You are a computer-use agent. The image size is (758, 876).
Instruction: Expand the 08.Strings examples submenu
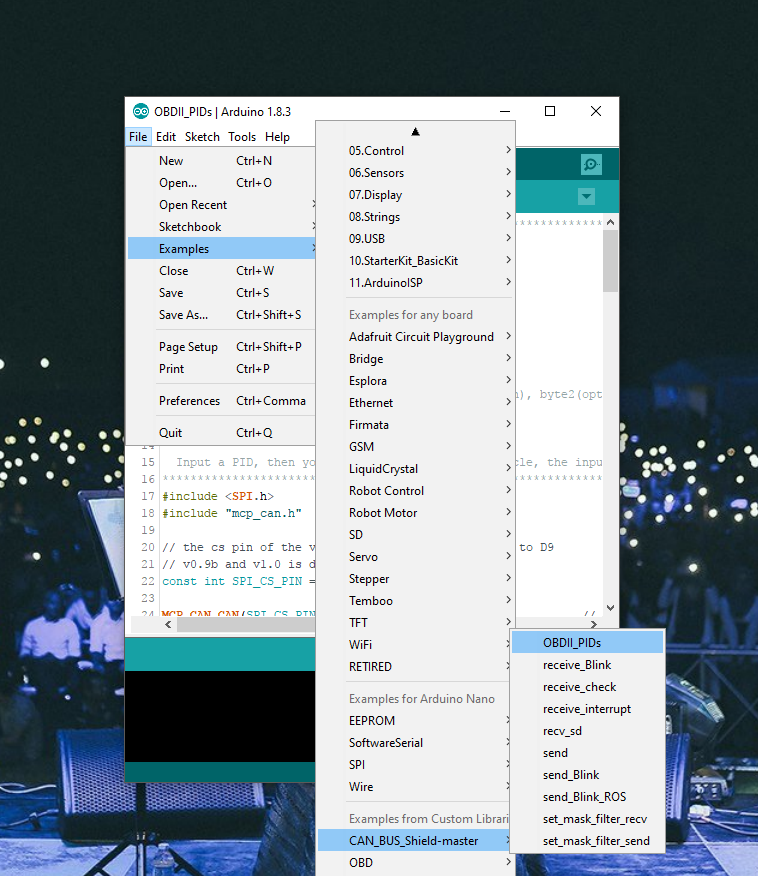pyautogui.click(x=415, y=217)
